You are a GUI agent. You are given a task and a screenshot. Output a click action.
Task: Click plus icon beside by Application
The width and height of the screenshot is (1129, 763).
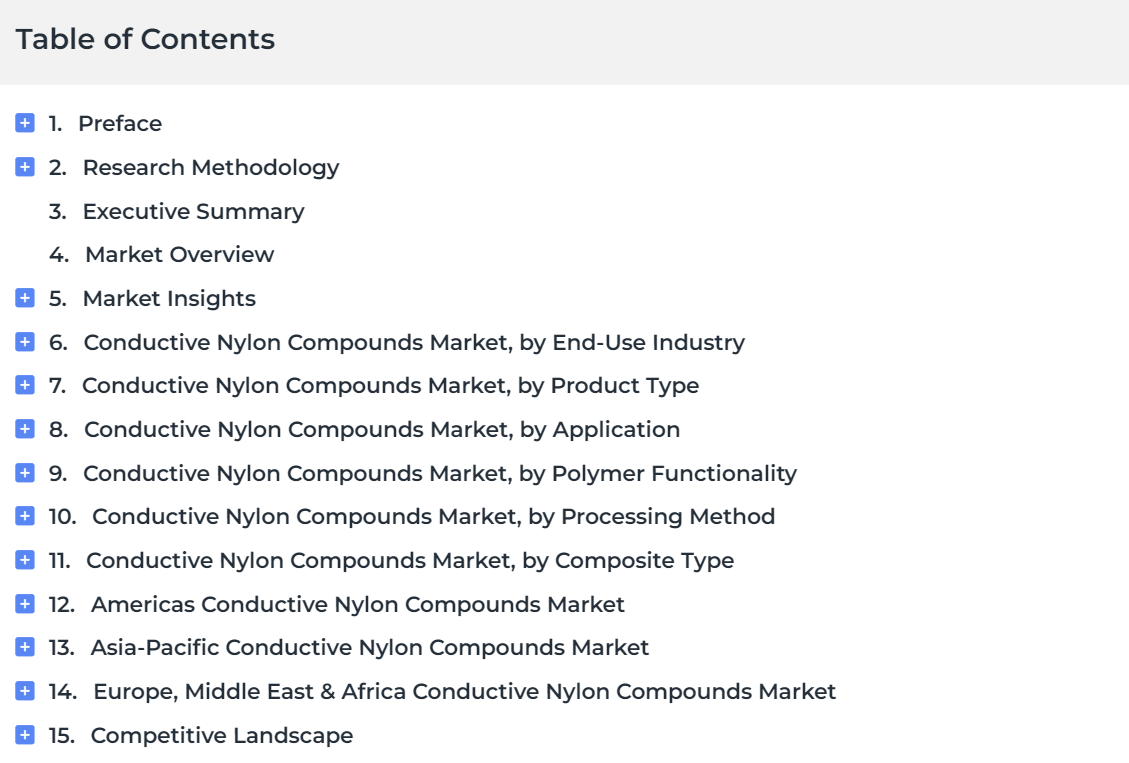pos(25,429)
